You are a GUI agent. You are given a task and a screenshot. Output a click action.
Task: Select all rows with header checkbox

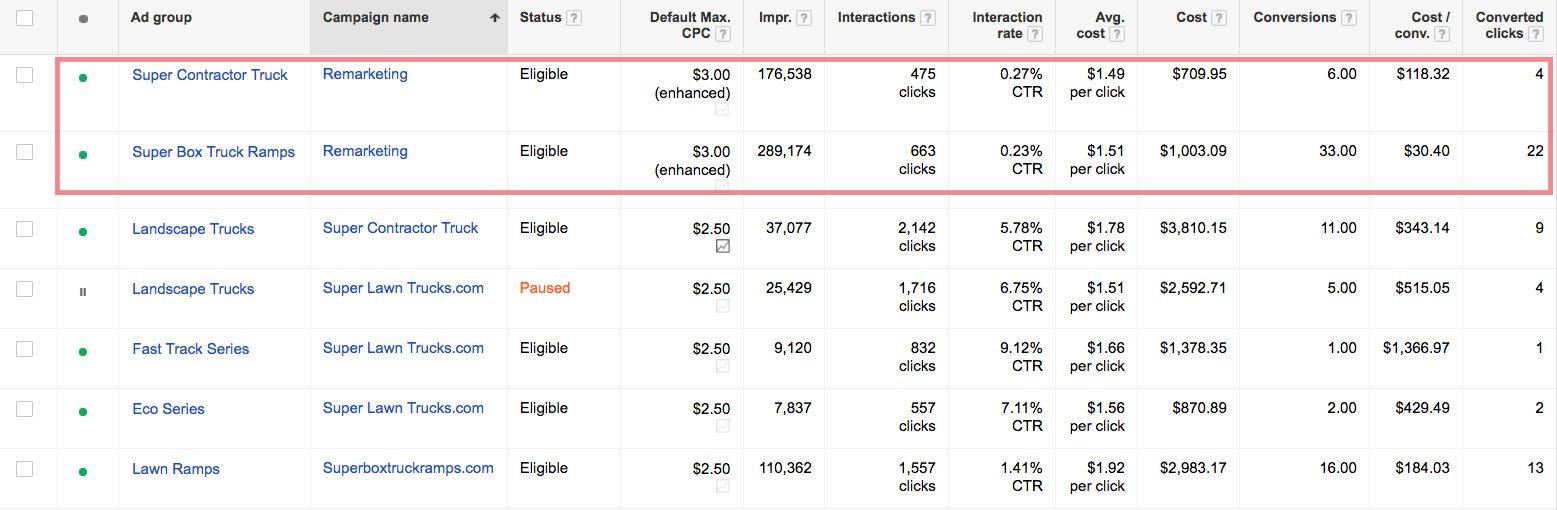(x=25, y=18)
